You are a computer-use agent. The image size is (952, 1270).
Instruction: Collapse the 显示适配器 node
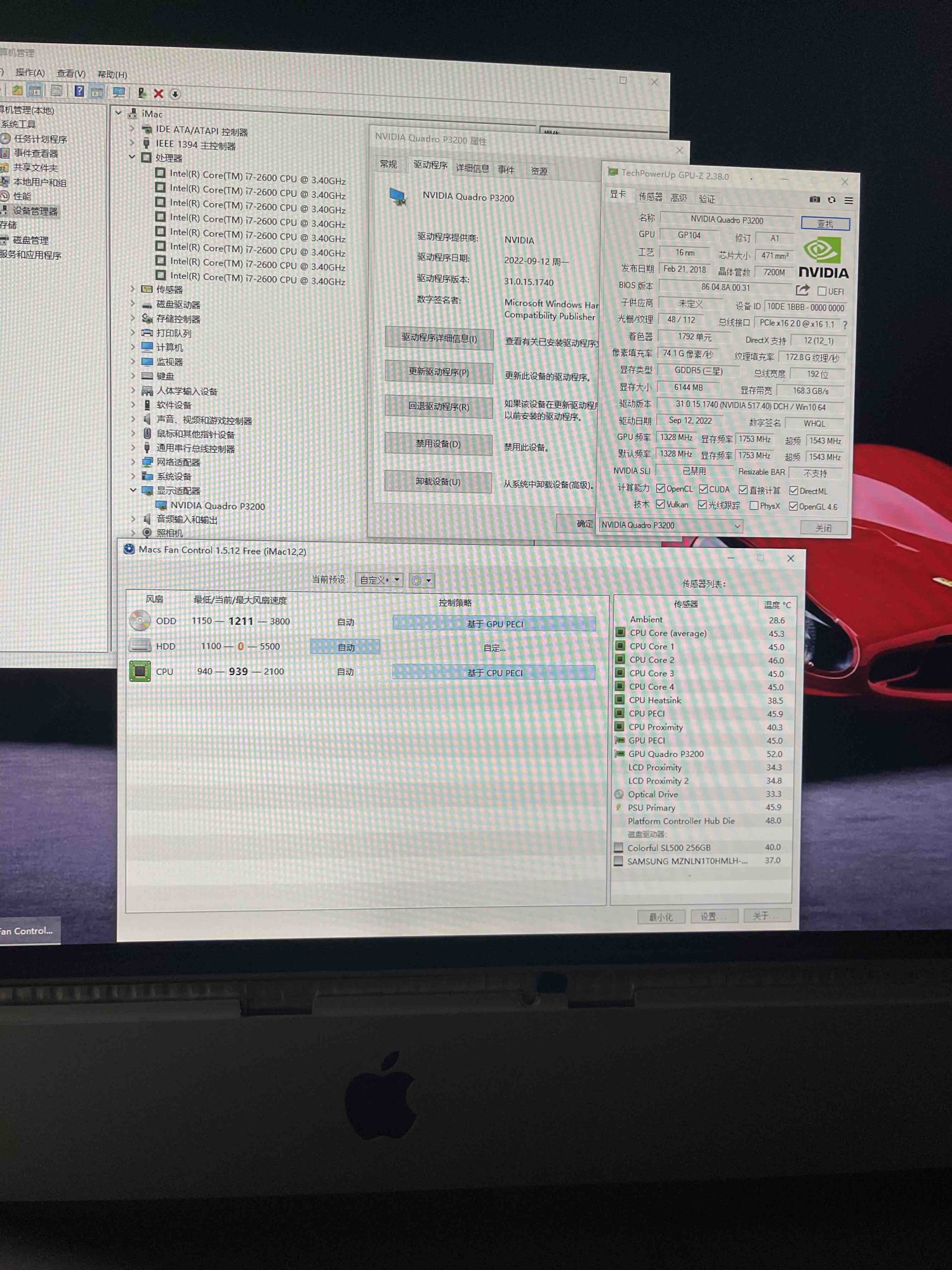coord(133,490)
